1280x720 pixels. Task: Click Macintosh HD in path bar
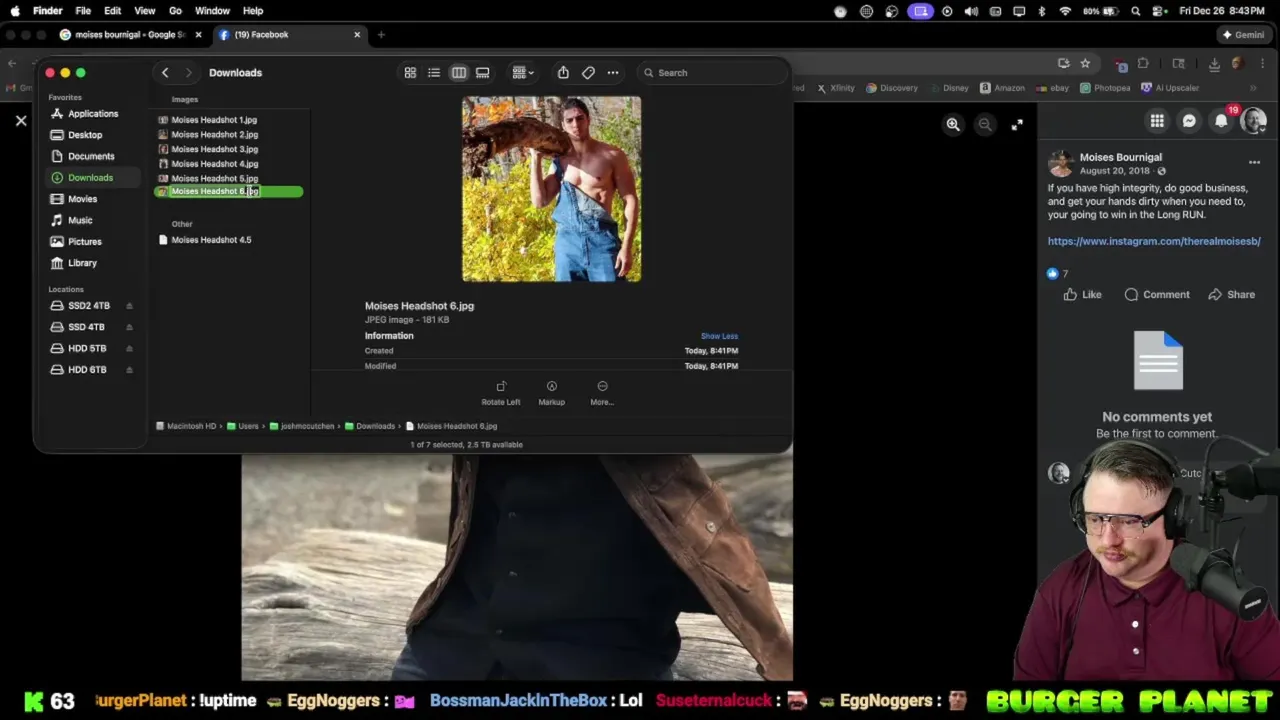coord(186,426)
